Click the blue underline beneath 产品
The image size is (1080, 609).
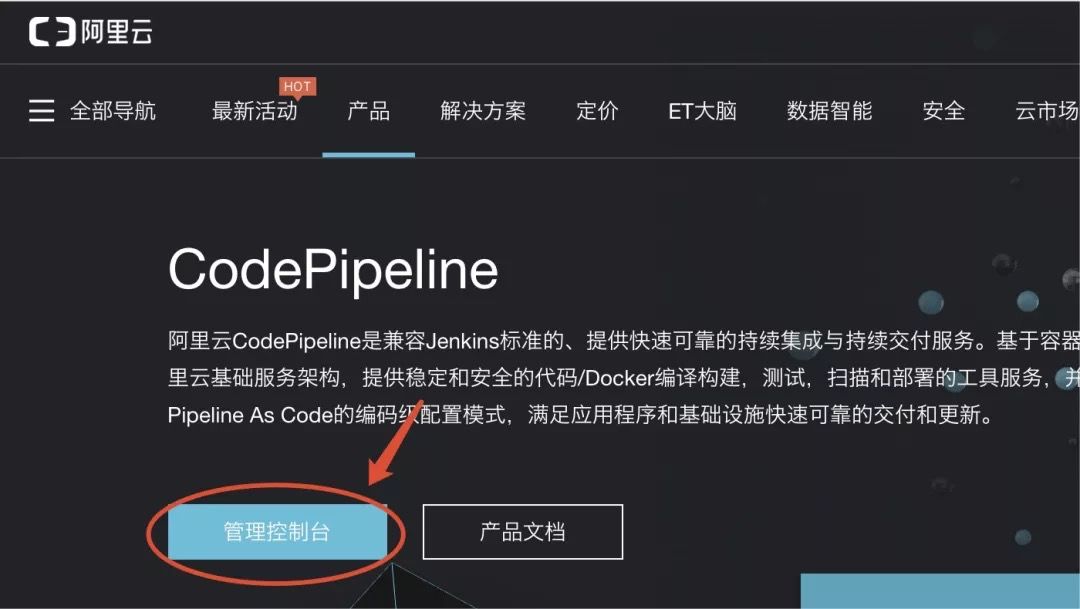(368, 155)
